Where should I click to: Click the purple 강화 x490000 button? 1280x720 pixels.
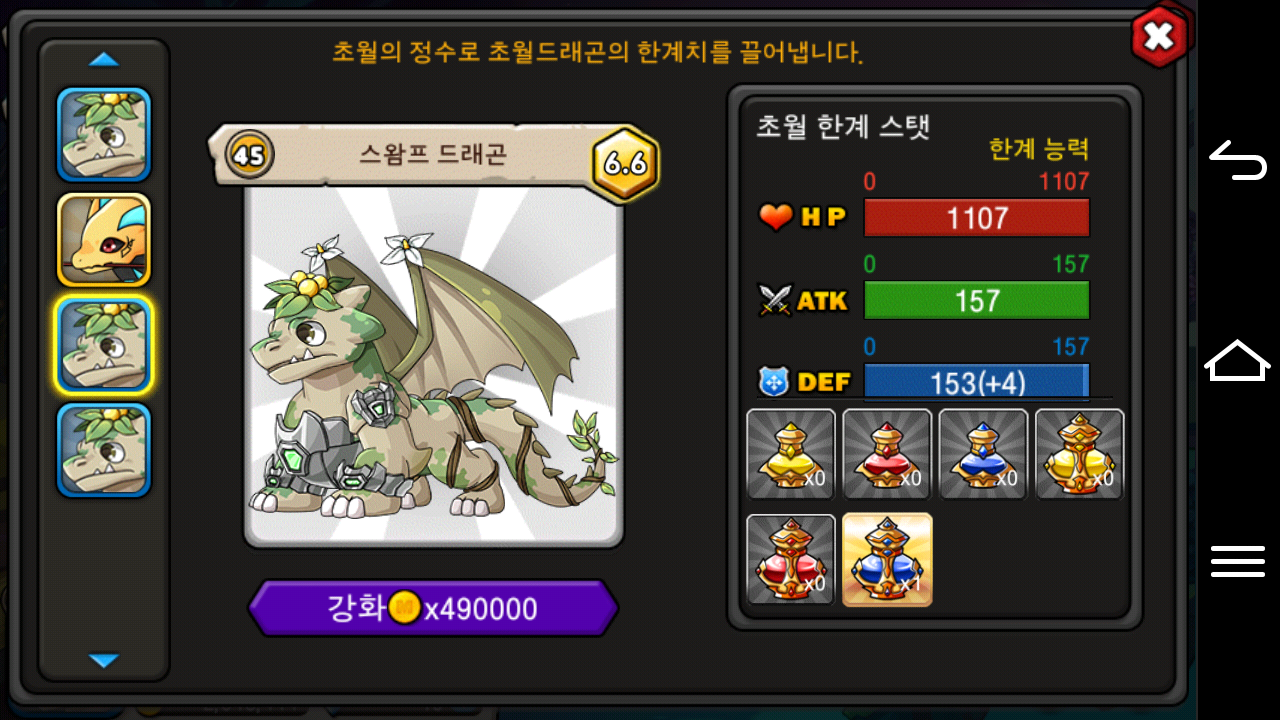[x=433, y=608]
